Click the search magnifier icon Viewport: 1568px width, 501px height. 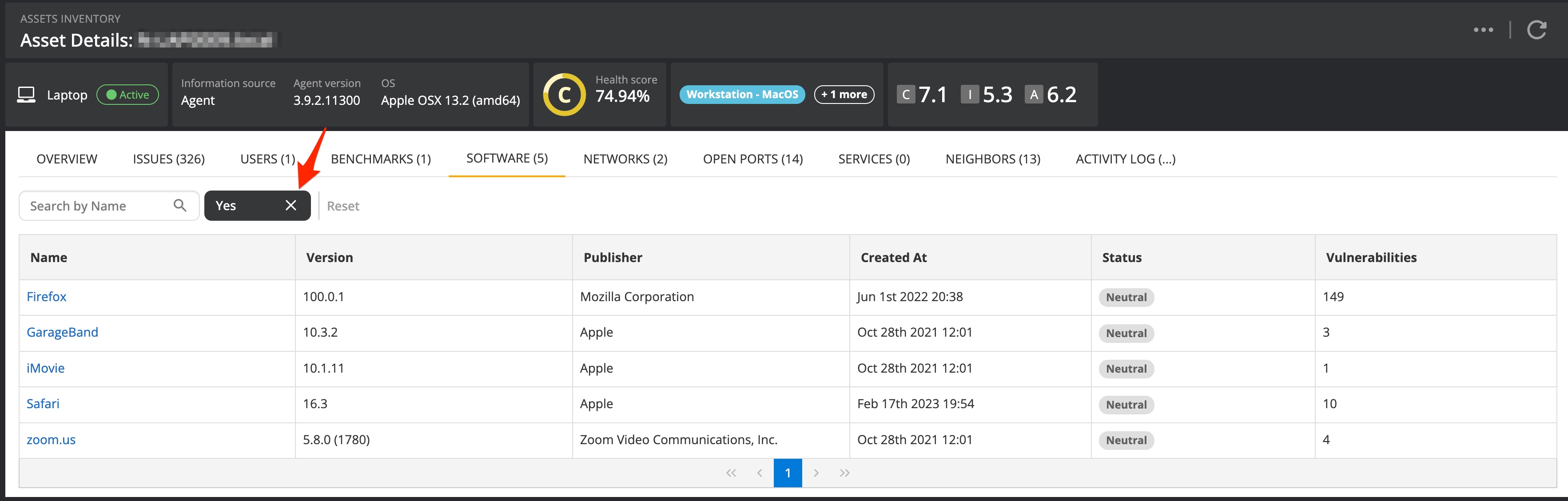tap(179, 205)
